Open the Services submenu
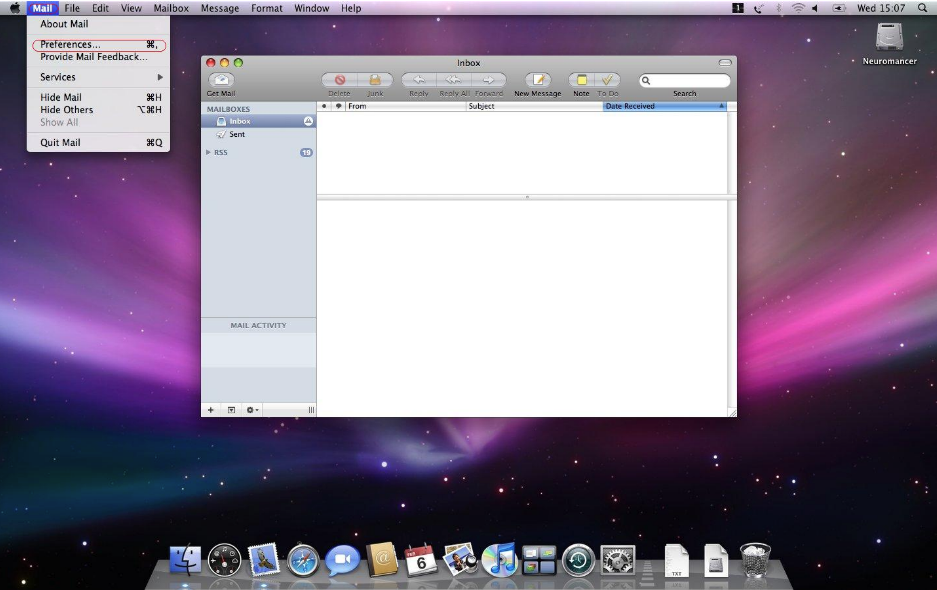 point(99,77)
